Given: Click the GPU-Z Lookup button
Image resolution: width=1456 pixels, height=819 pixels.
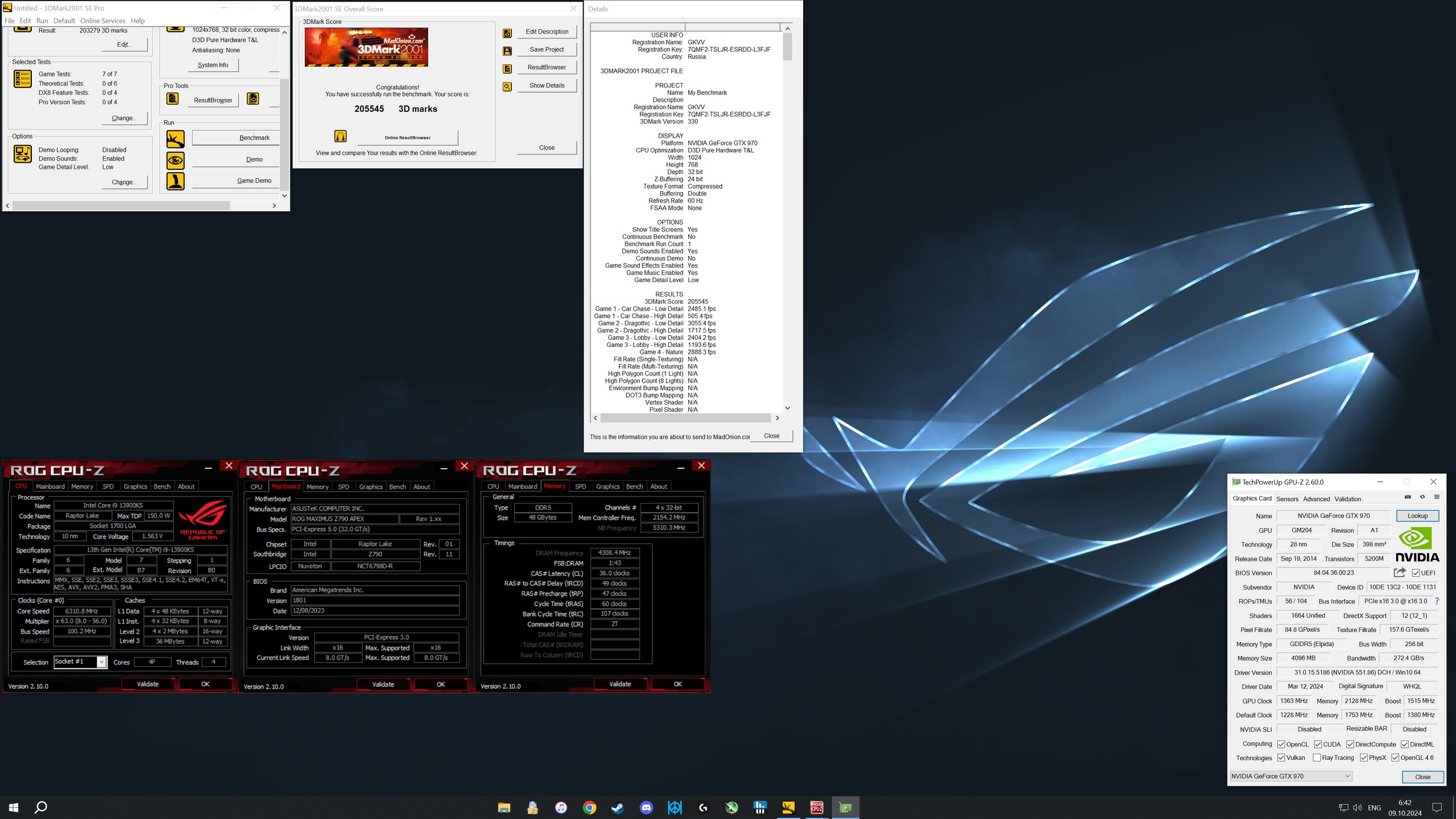Looking at the screenshot, I should pos(1417,516).
